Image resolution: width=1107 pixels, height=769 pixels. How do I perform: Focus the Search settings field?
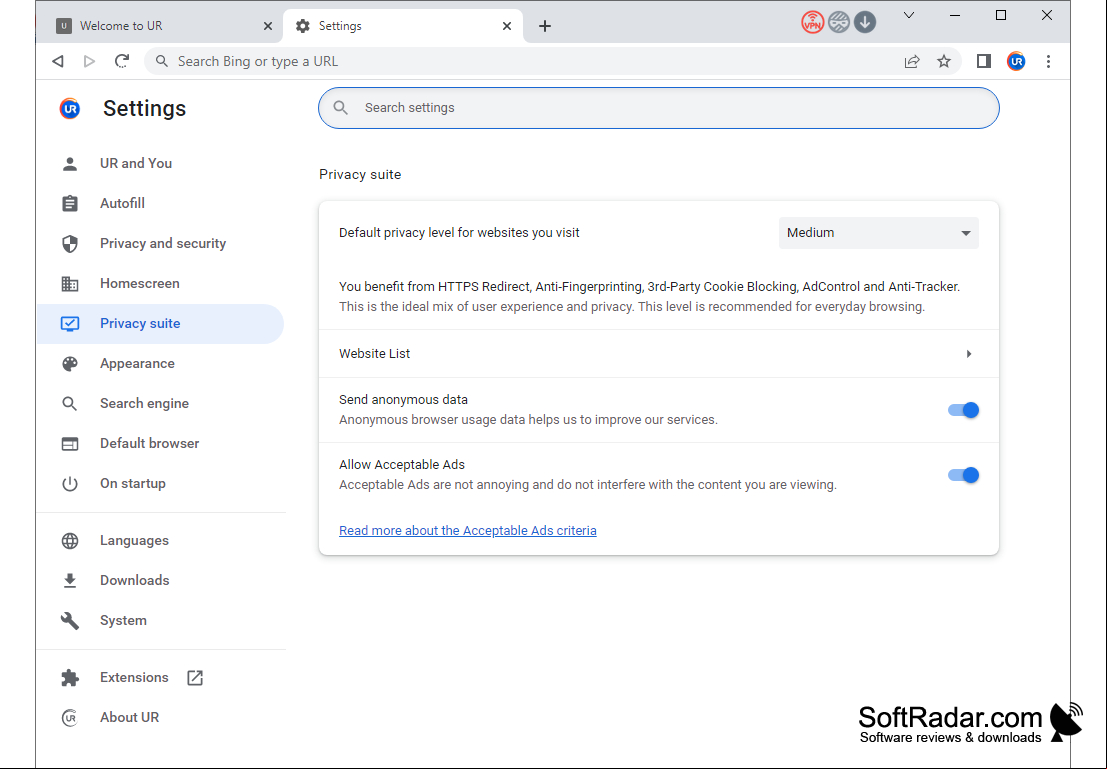pos(659,108)
